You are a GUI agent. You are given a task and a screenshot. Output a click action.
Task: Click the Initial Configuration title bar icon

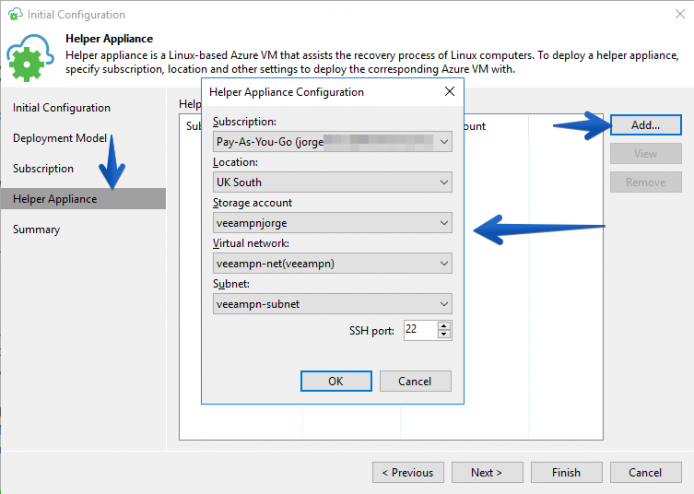point(15,14)
